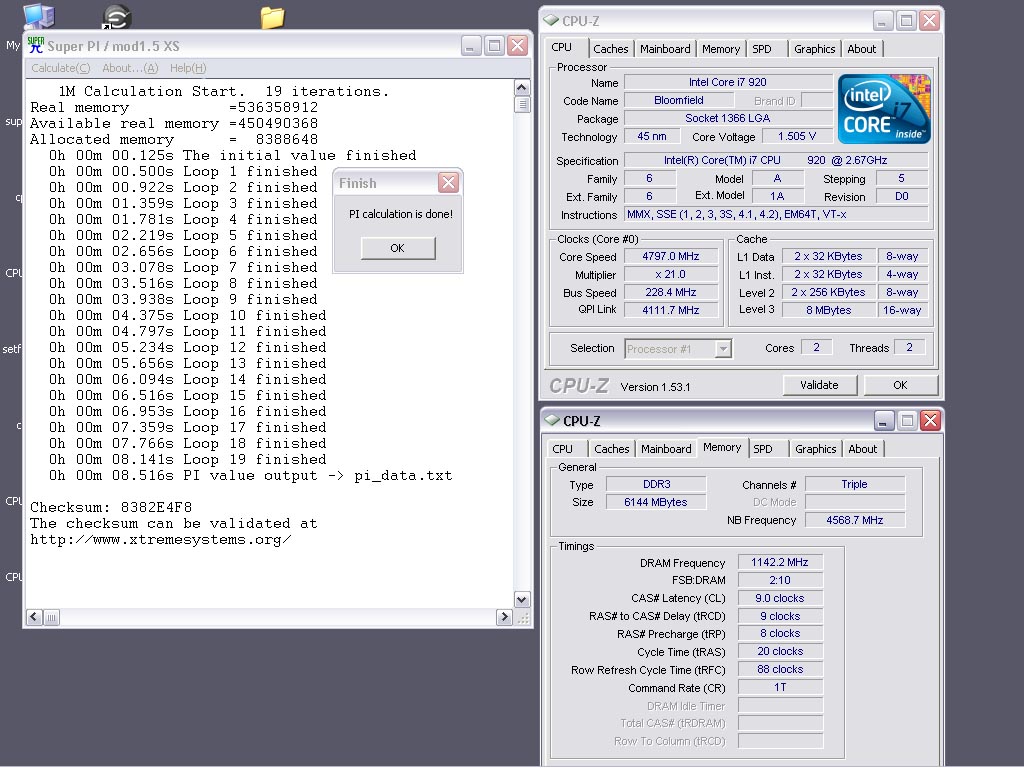
Task: Click the Level 3 cache value '8 MBytes'
Action: [x=829, y=310]
